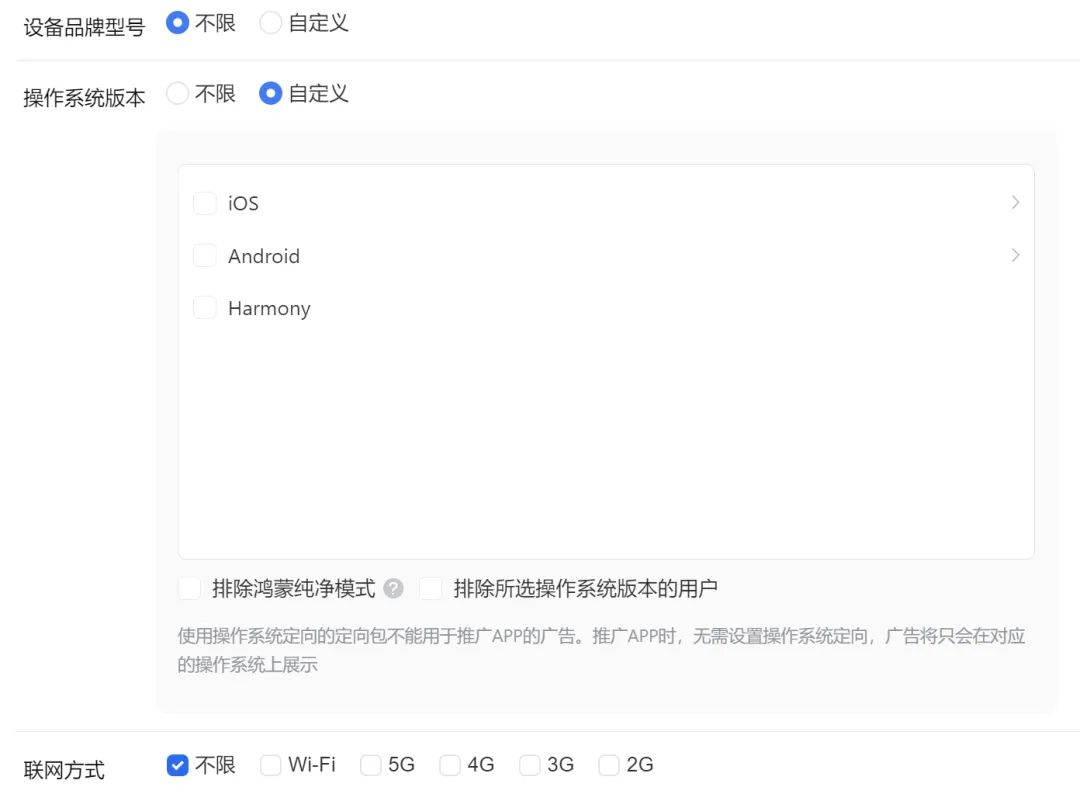
Task: Select 自定义 for 设备品牌型号
Action: (x=270, y=22)
